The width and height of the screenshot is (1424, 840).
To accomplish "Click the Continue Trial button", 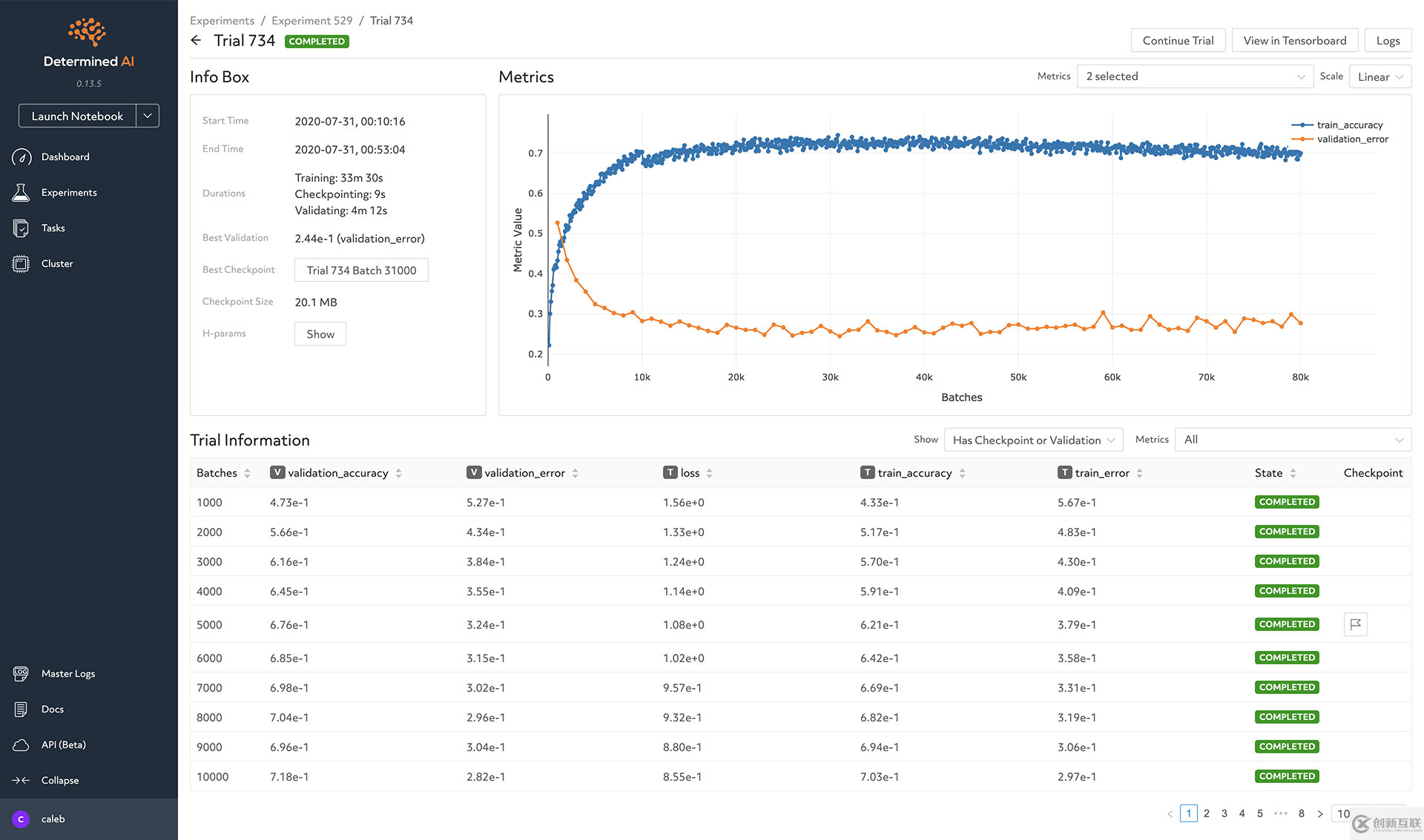I will pos(1178,41).
